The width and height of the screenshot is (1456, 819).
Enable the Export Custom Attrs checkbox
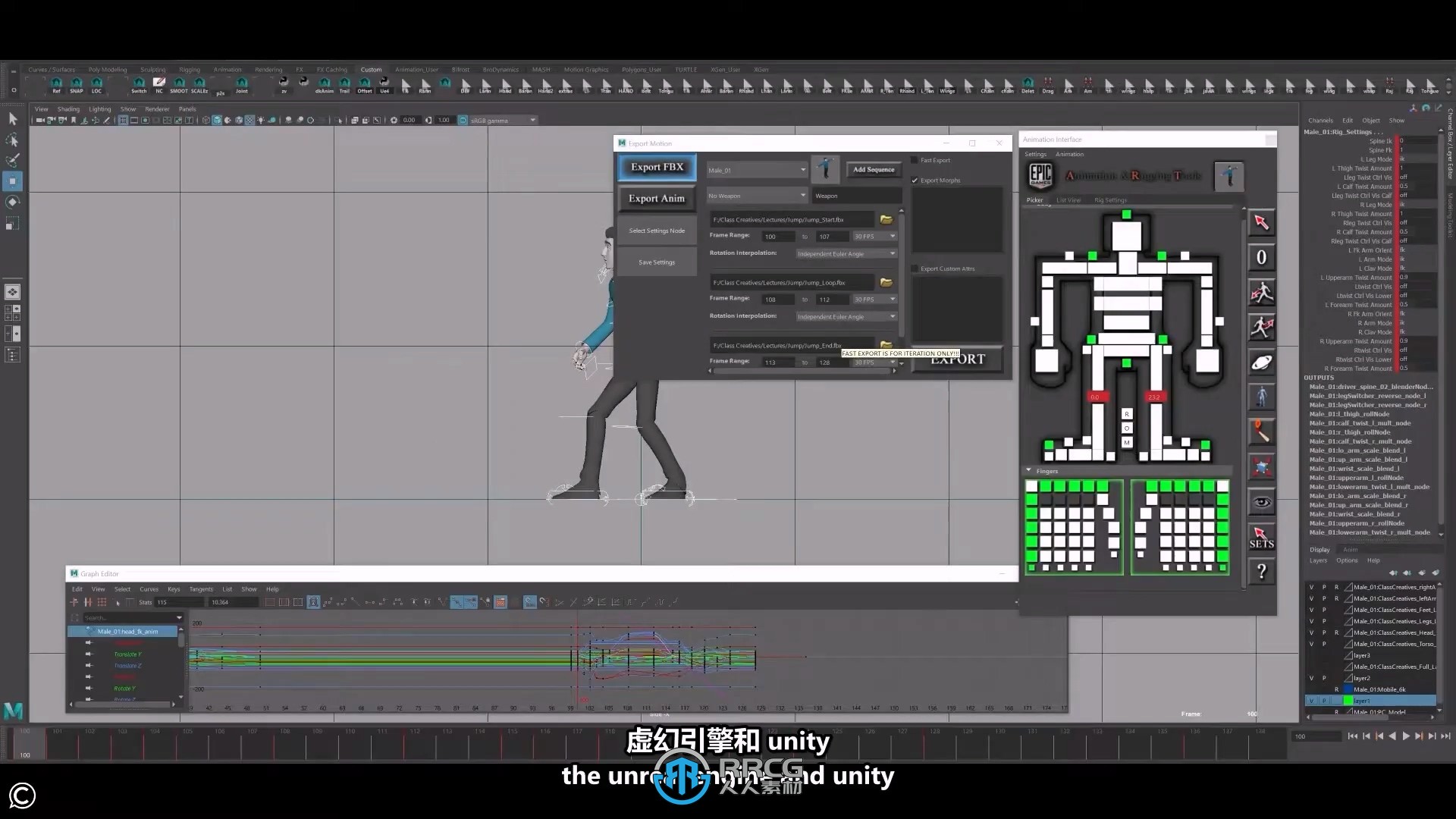[x=915, y=268]
